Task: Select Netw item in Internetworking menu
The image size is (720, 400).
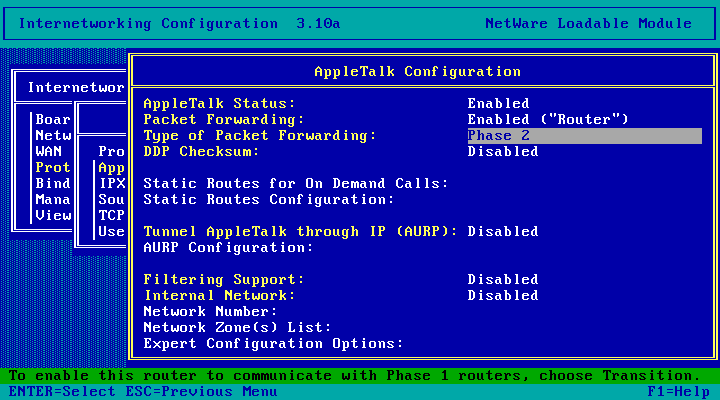Action: point(53,135)
